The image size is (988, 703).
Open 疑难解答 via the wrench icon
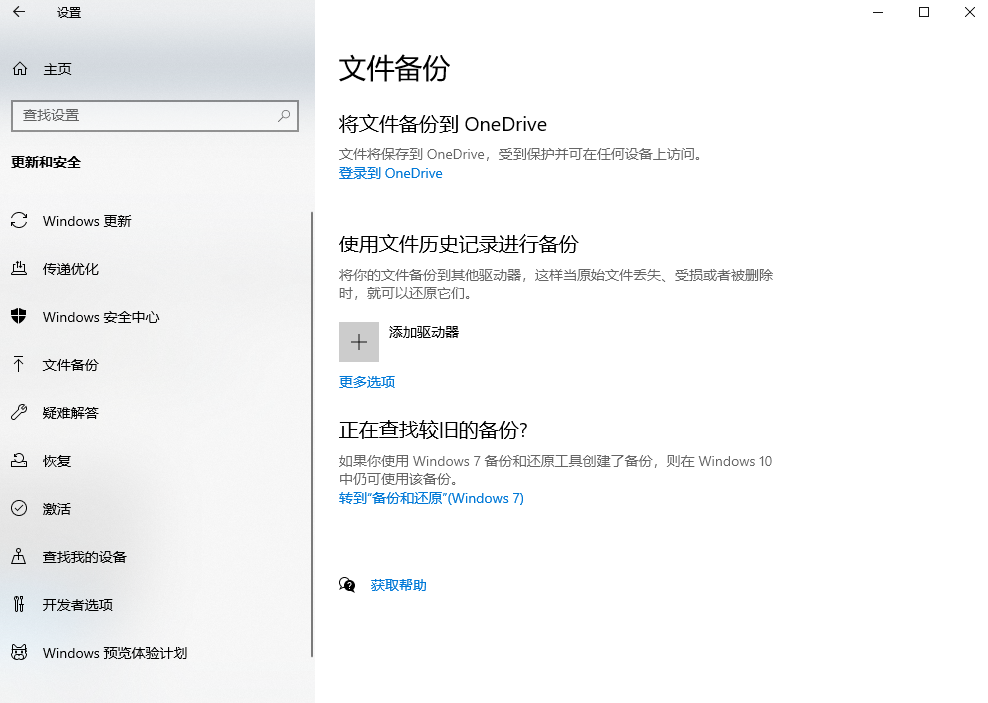click(x=18, y=413)
